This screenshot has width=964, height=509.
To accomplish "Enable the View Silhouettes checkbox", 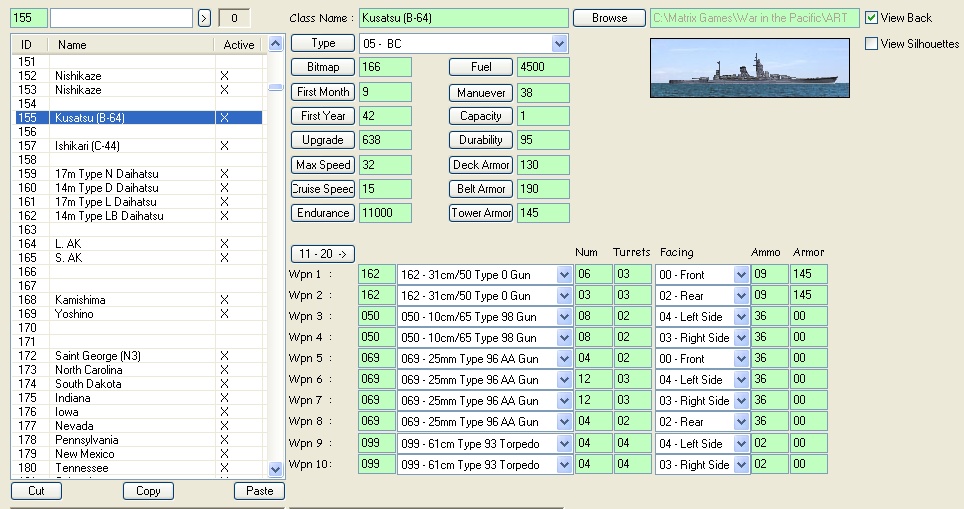I will pos(872,44).
